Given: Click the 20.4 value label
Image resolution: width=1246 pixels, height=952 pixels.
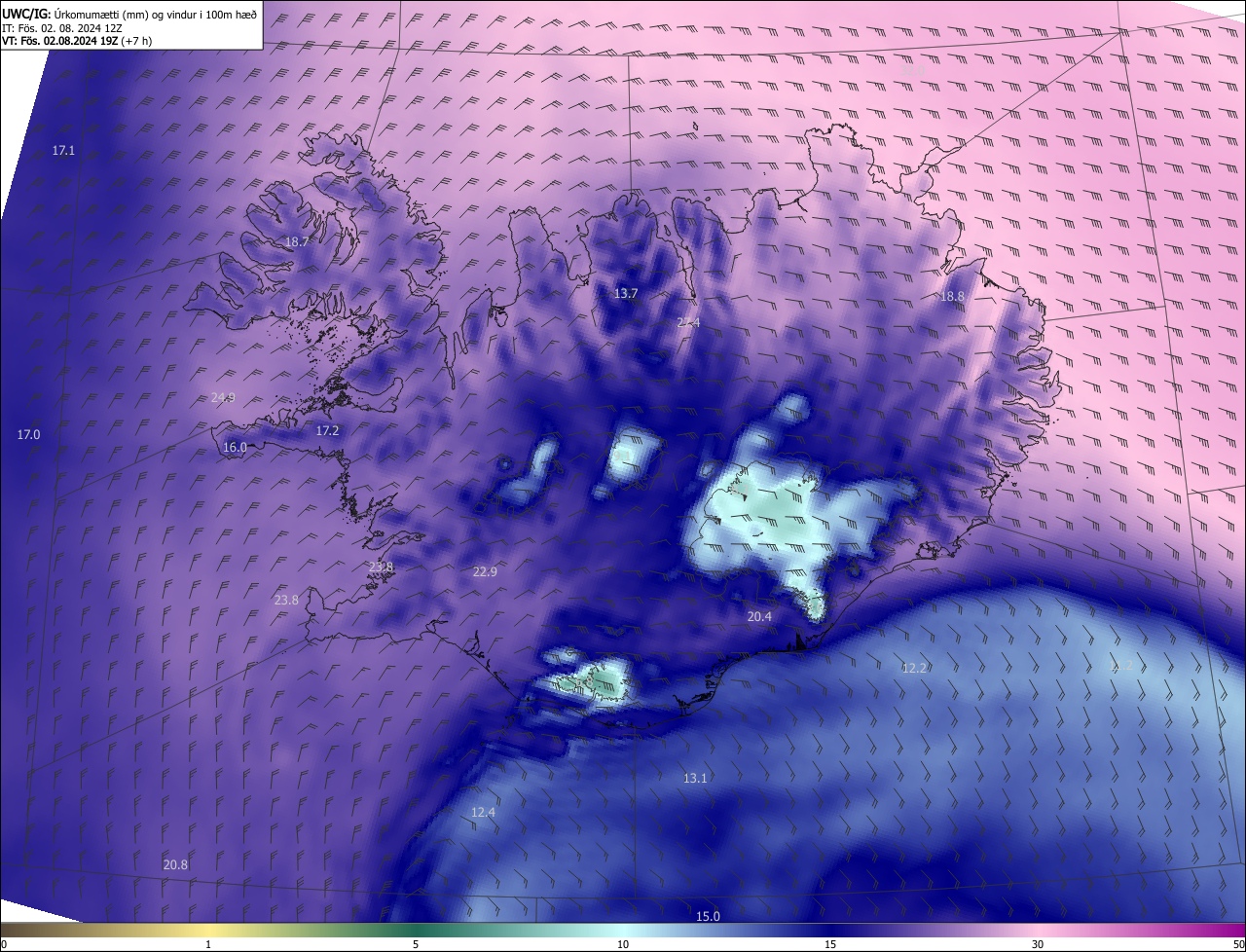Looking at the screenshot, I should [x=759, y=616].
